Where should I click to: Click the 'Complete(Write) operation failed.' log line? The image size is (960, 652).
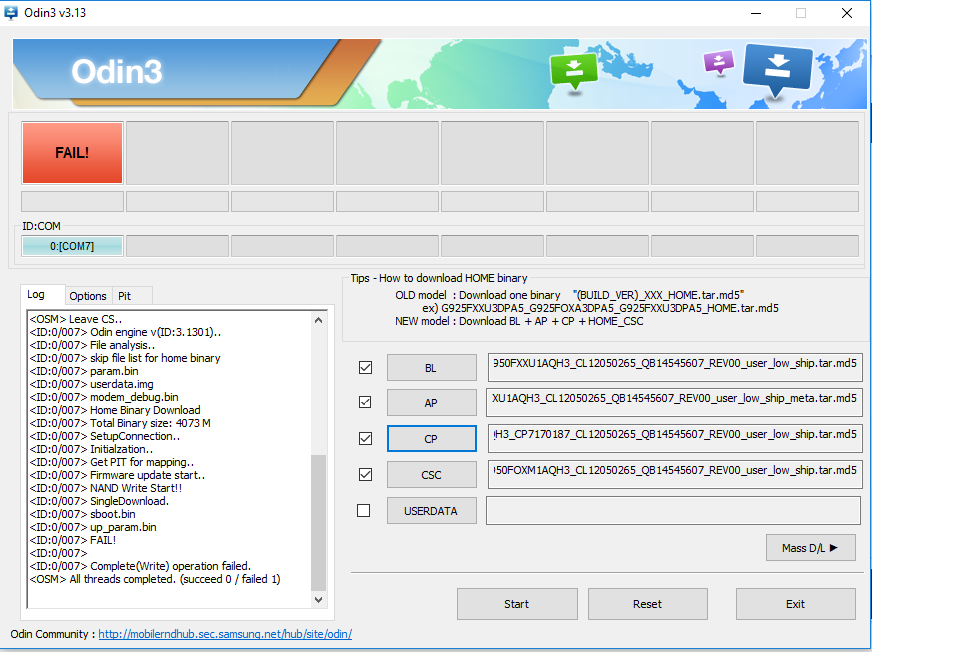click(x=140, y=566)
